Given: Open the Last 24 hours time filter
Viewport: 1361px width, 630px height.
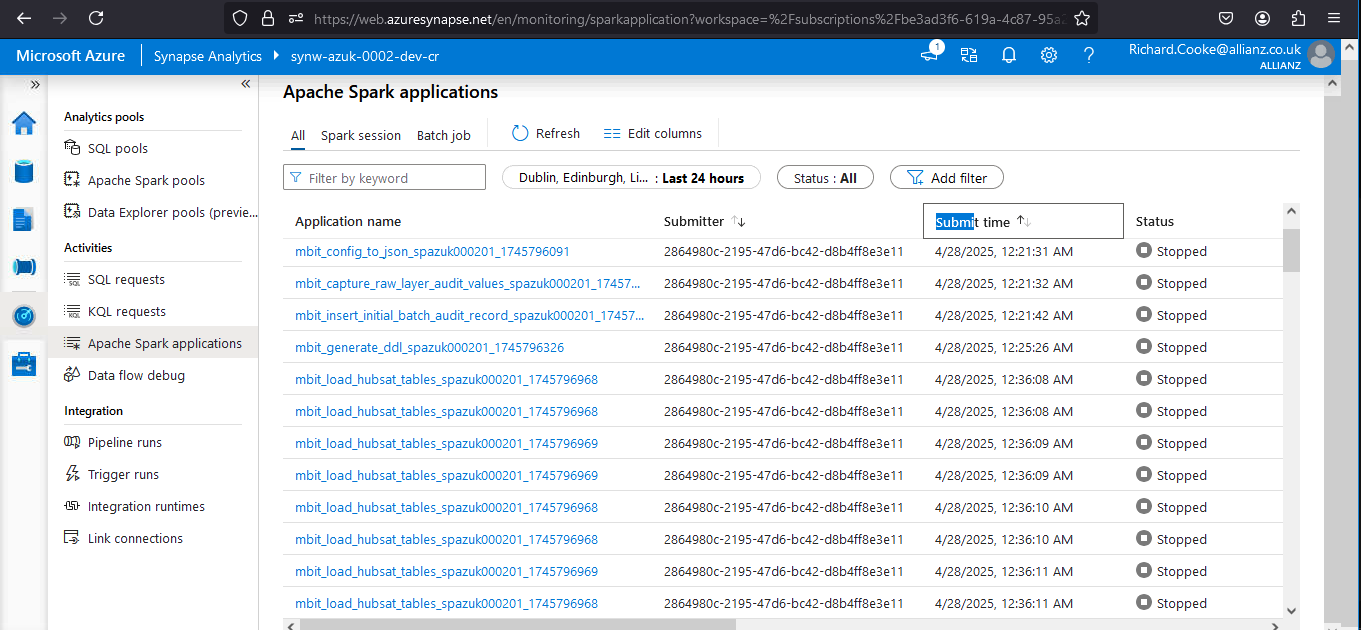Looking at the screenshot, I should 631,178.
